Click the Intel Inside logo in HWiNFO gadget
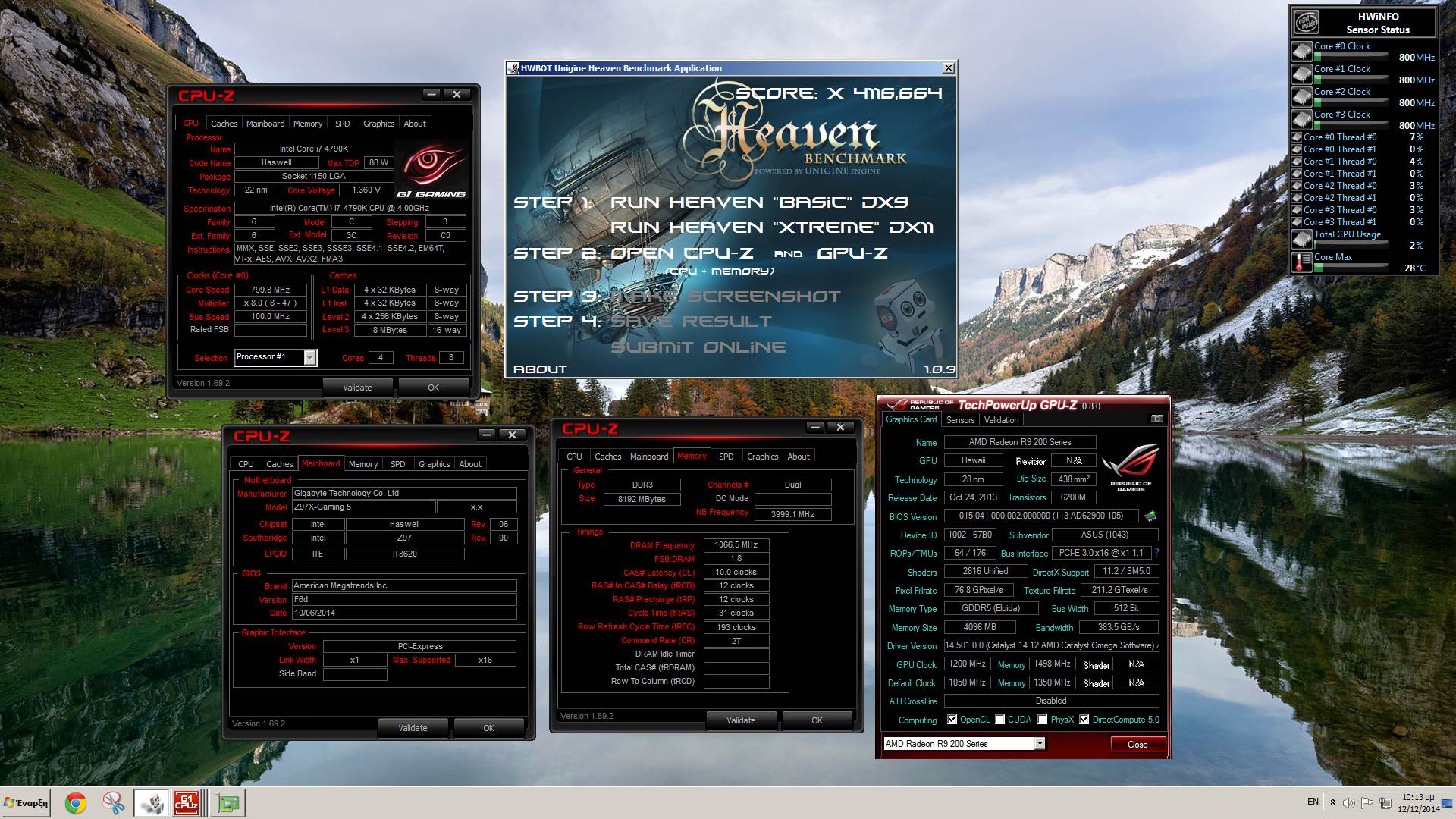 1307,22
